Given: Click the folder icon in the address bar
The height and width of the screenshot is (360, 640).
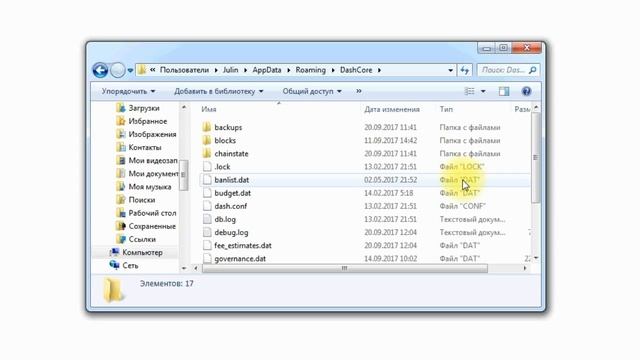Looking at the screenshot, I should click(142, 70).
